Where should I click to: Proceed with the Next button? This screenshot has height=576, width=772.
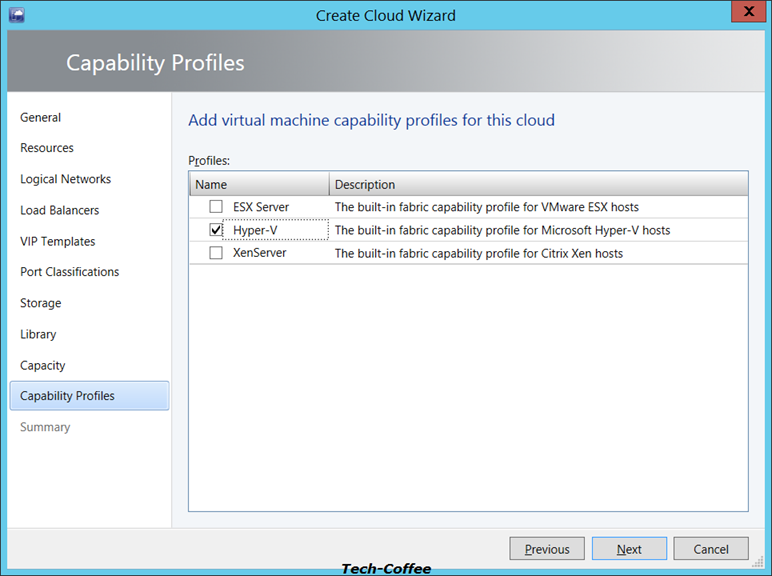coord(629,548)
